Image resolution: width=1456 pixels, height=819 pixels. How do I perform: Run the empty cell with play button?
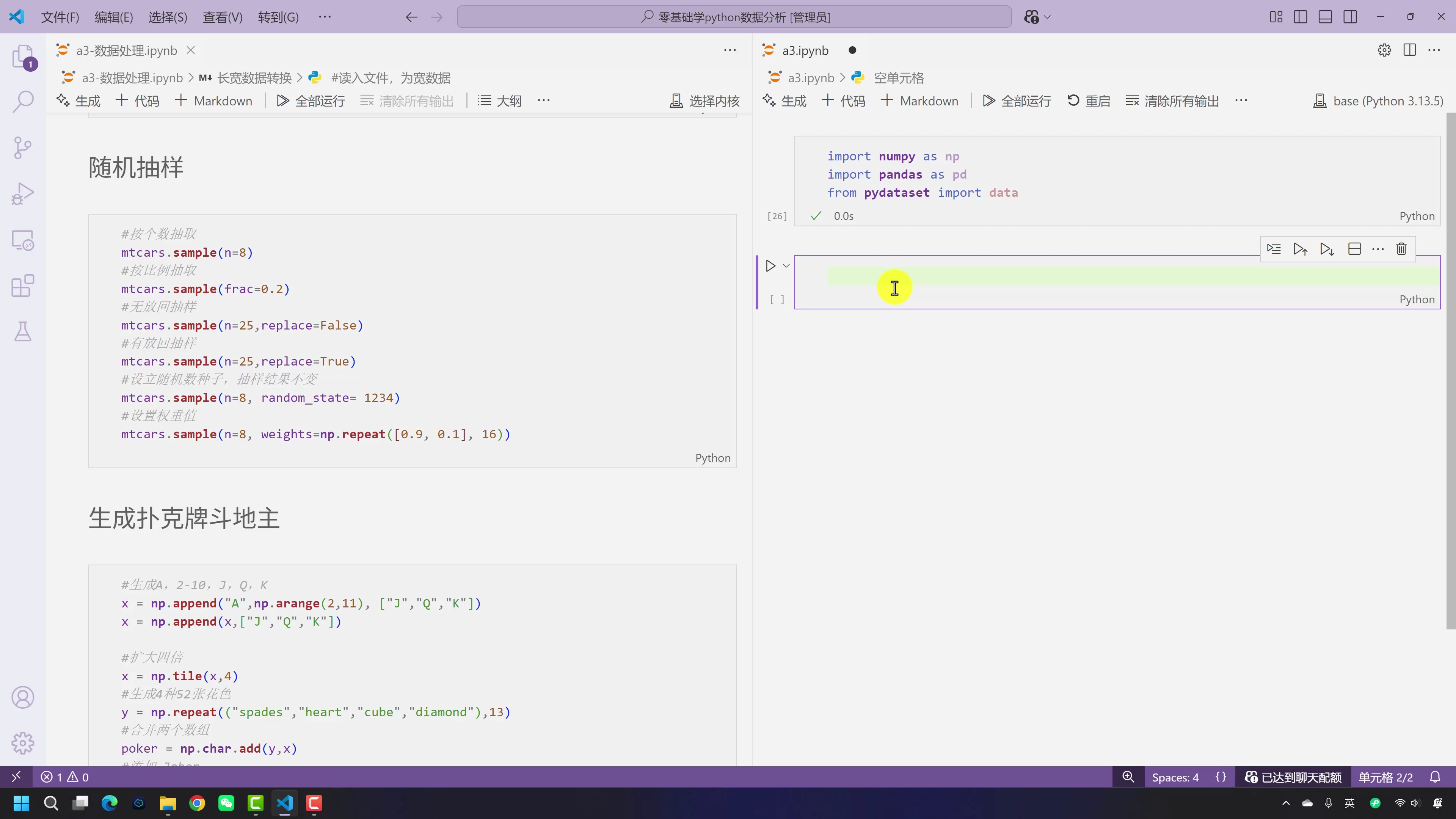pos(770,266)
